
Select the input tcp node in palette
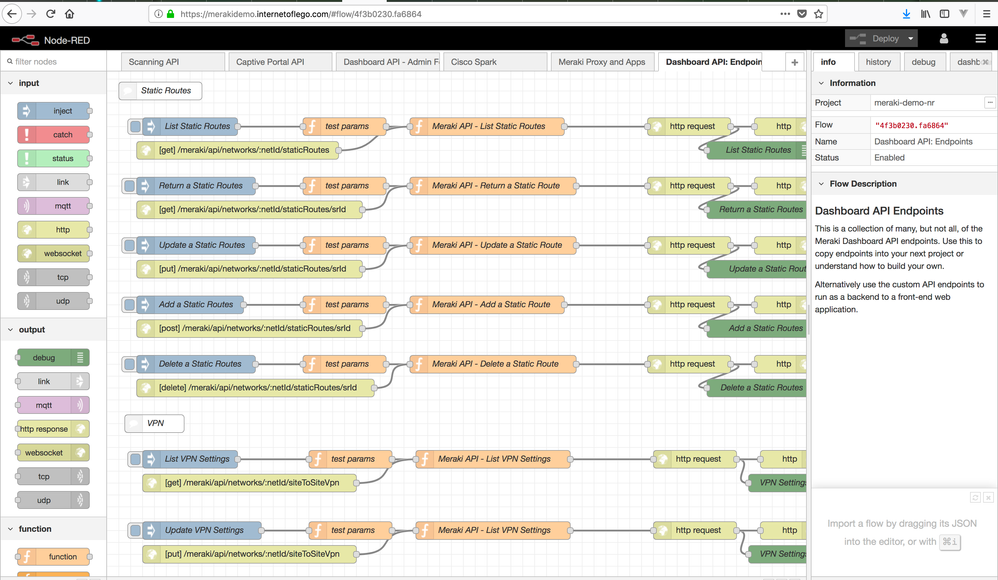[53, 277]
